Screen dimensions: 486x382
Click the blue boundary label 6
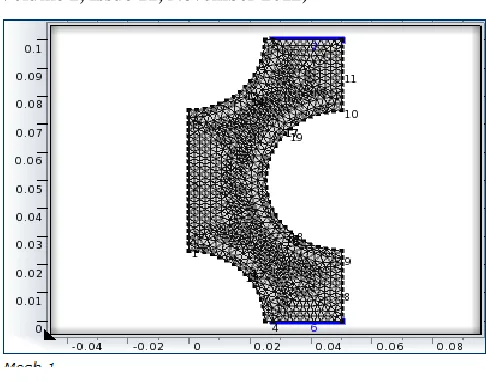[x=314, y=328]
